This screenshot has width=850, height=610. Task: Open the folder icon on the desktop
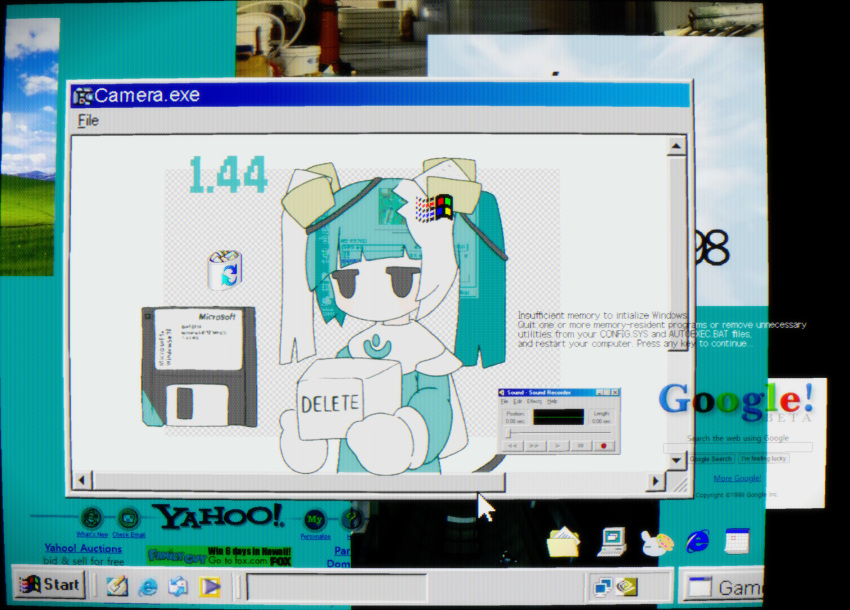coord(563,542)
